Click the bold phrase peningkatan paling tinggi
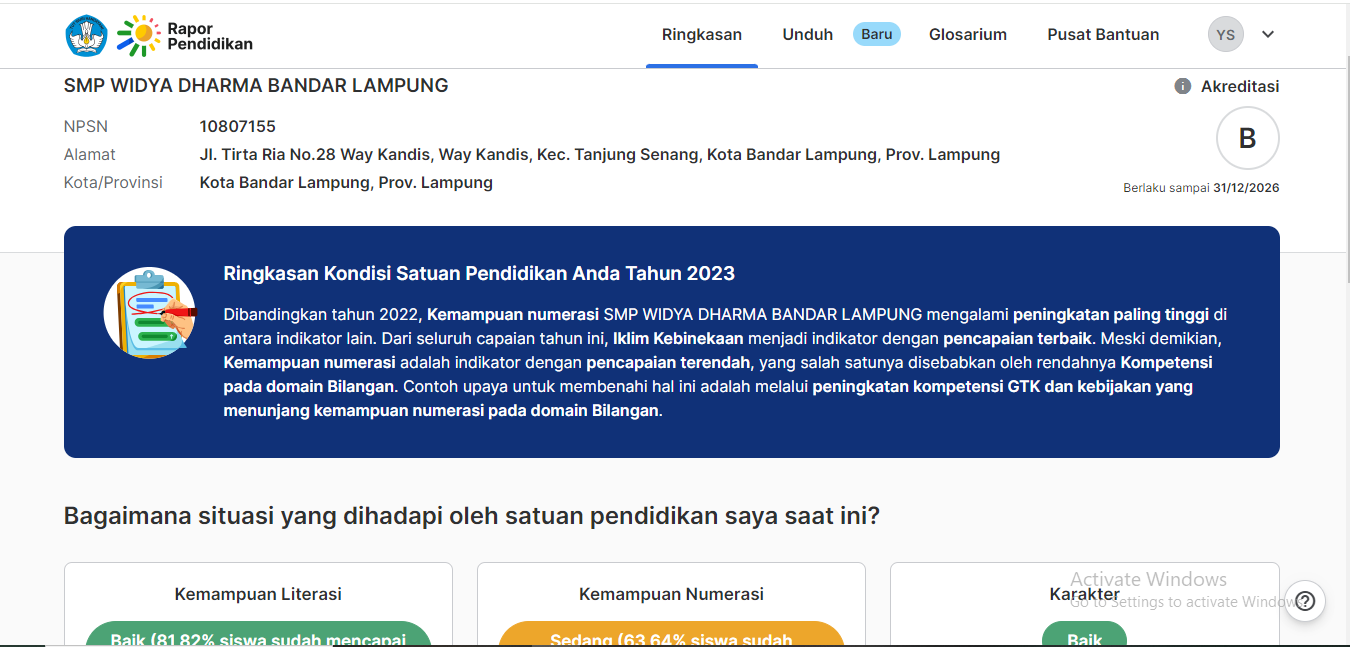 (x=1111, y=314)
